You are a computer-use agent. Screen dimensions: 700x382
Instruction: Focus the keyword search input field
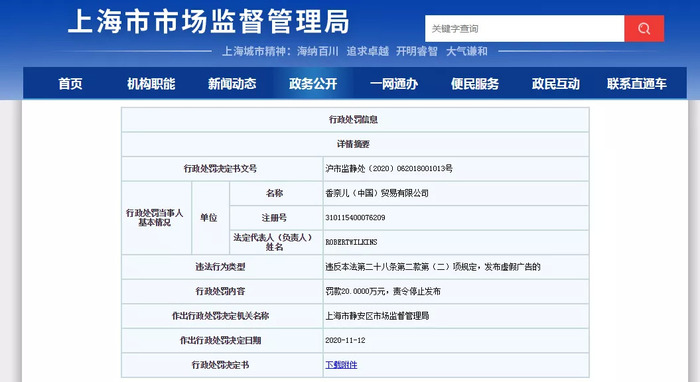coord(525,29)
